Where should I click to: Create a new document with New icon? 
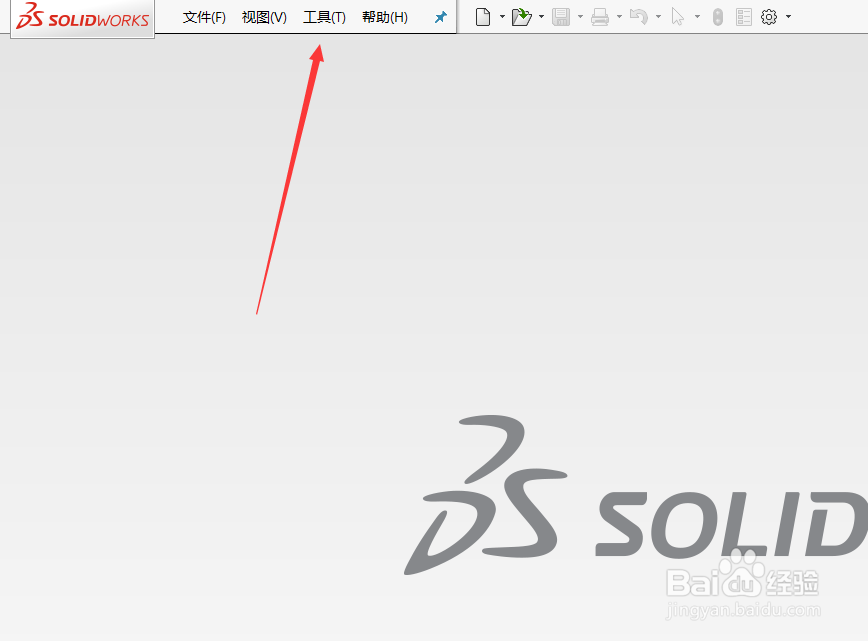pyautogui.click(x=483, y=17)
